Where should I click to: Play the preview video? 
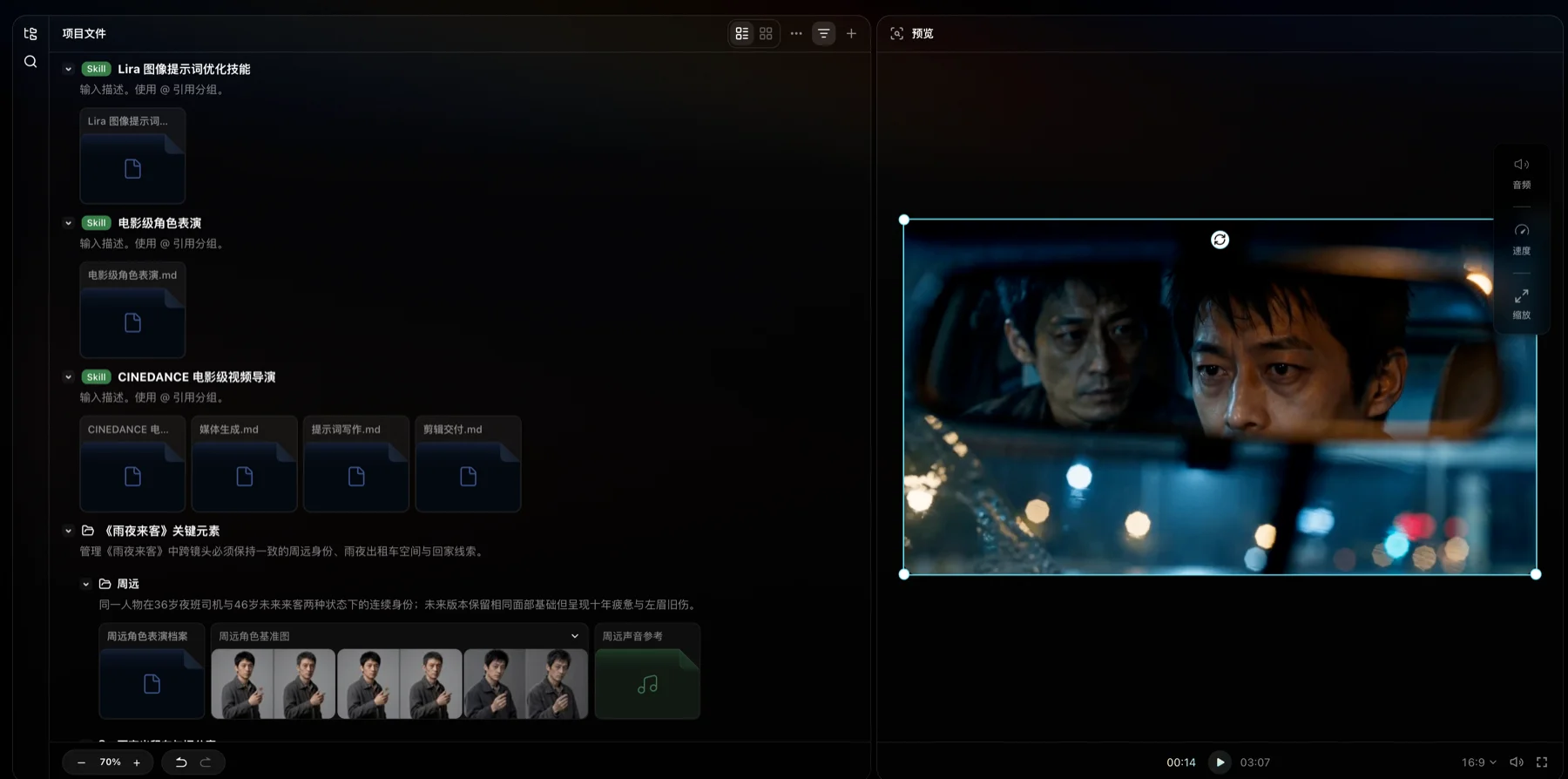(1220, 762)
